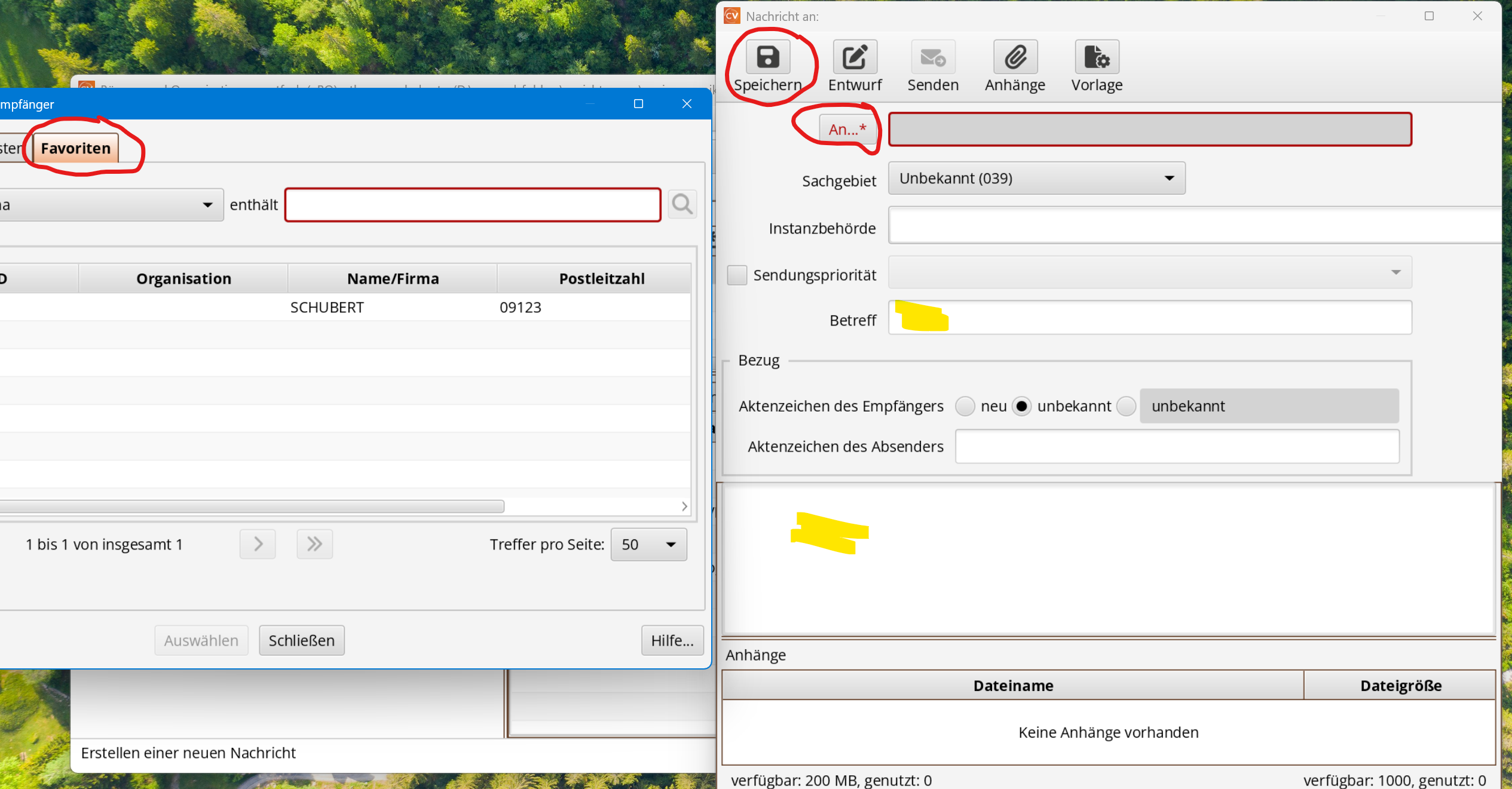Image resolution: width=1512 pixels, height=789 pixels.
Task: Select the 'unbekannt' radio button
Action: [x=1021, y=406]
